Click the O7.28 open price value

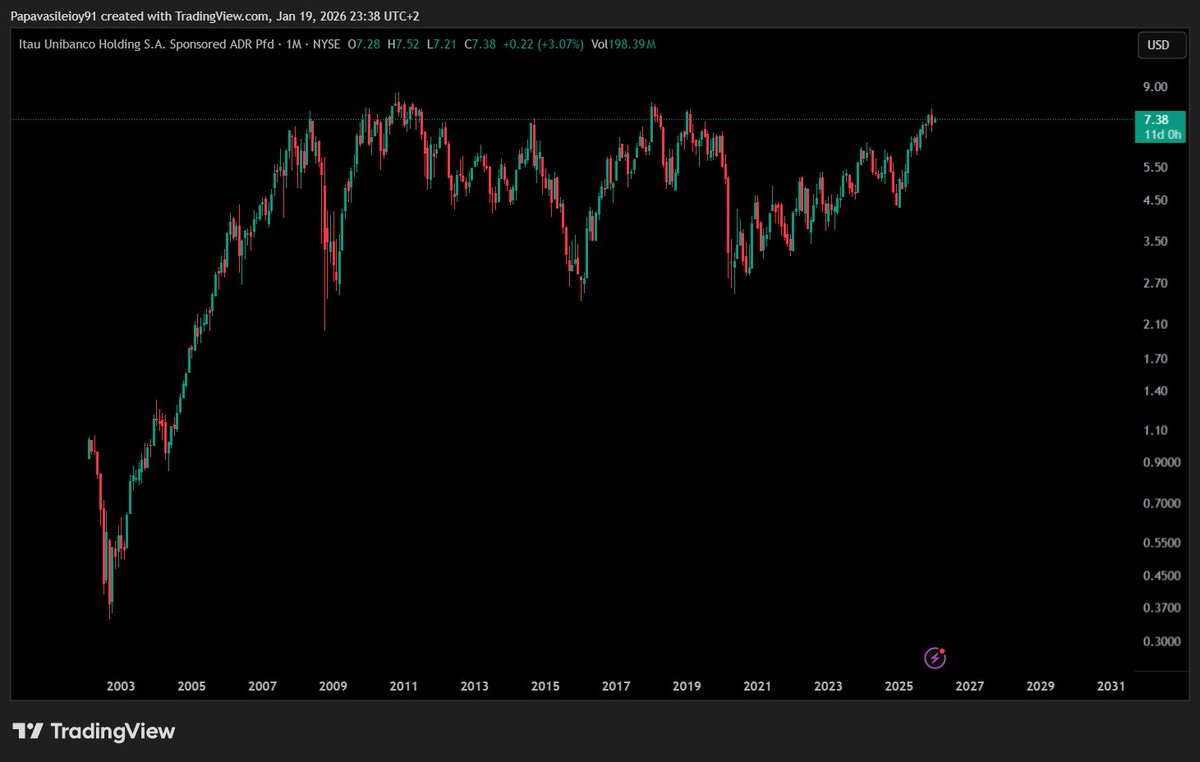[x=365, y=44]
